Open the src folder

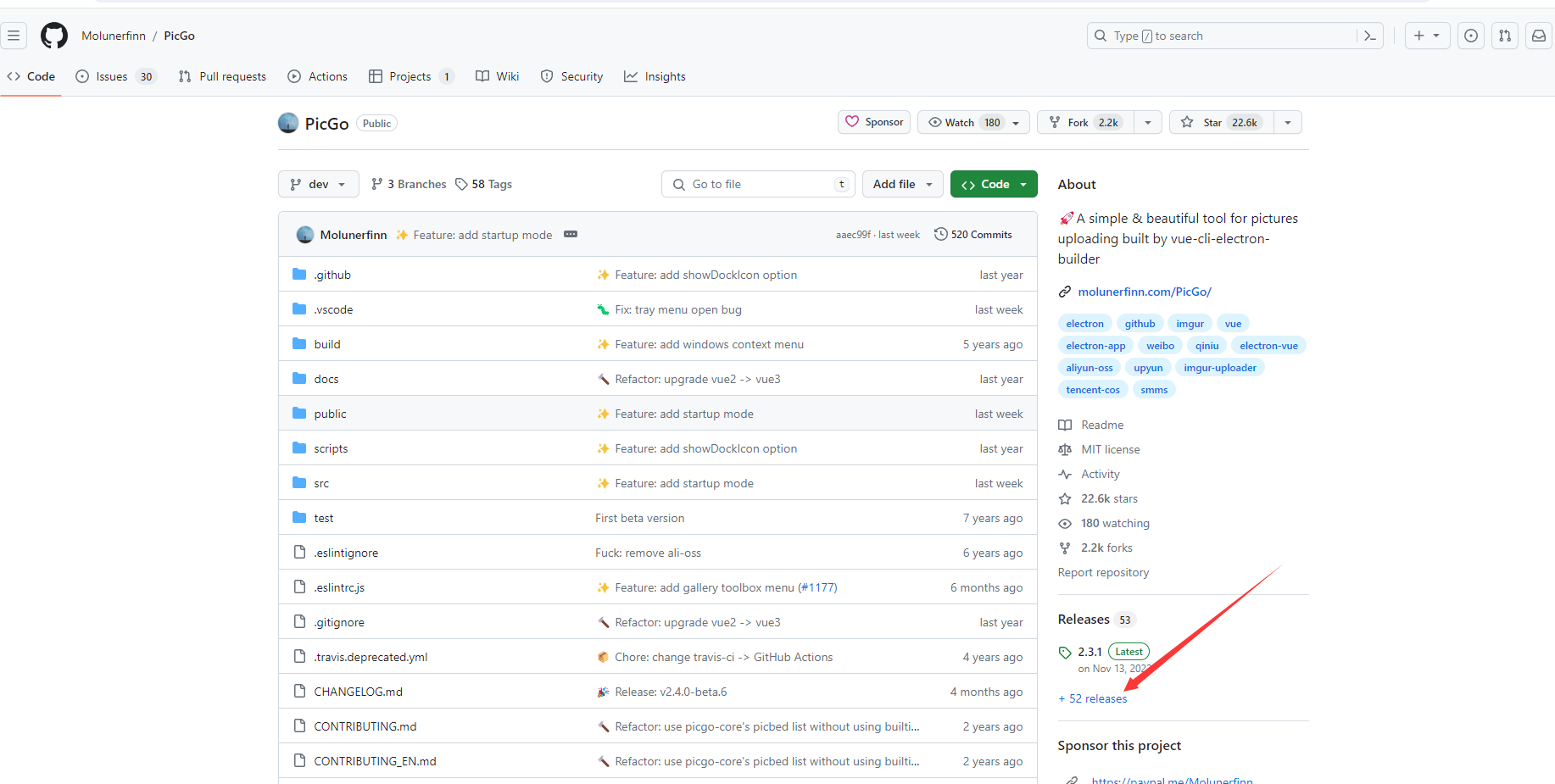(x=321, y=483)
